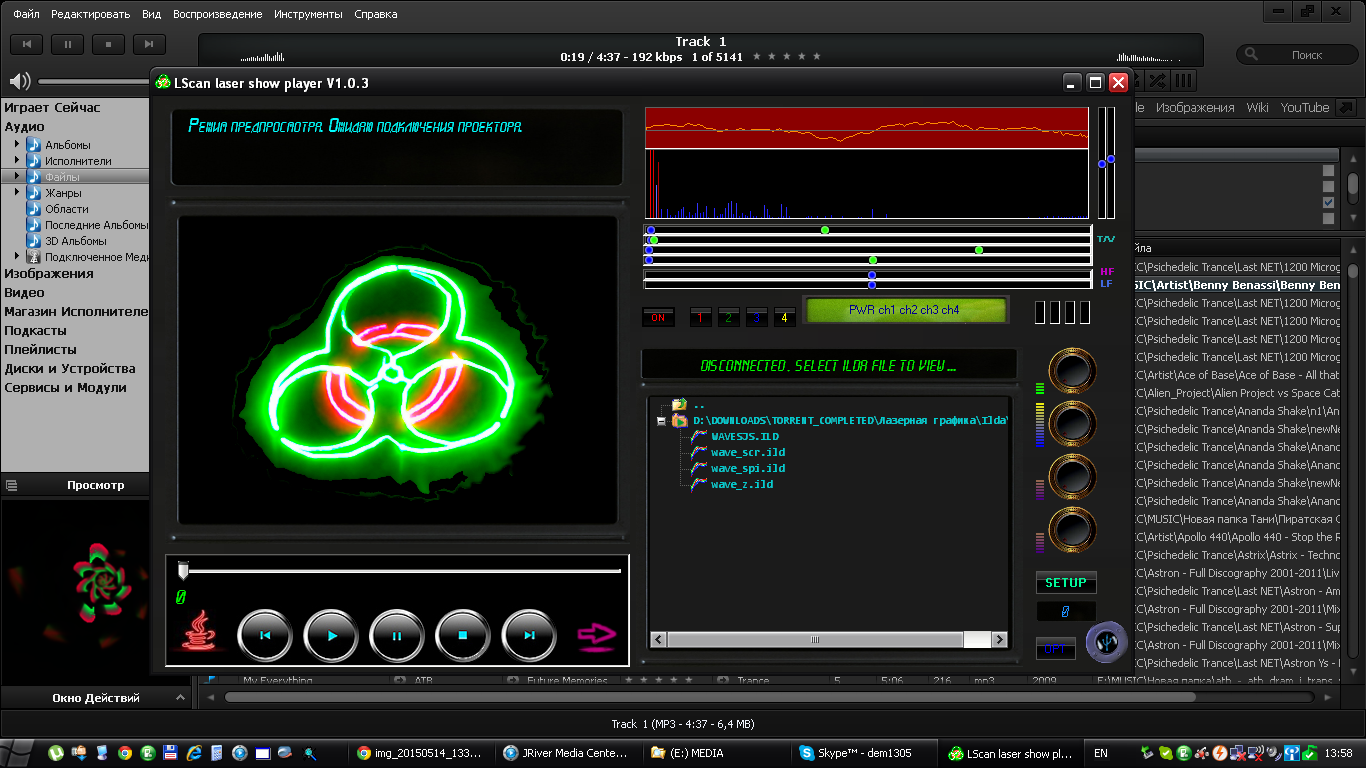Viewport: 1366px width, 768px height.
Task: Select Области in JRiver sidebar
Action: coord(66,209)
